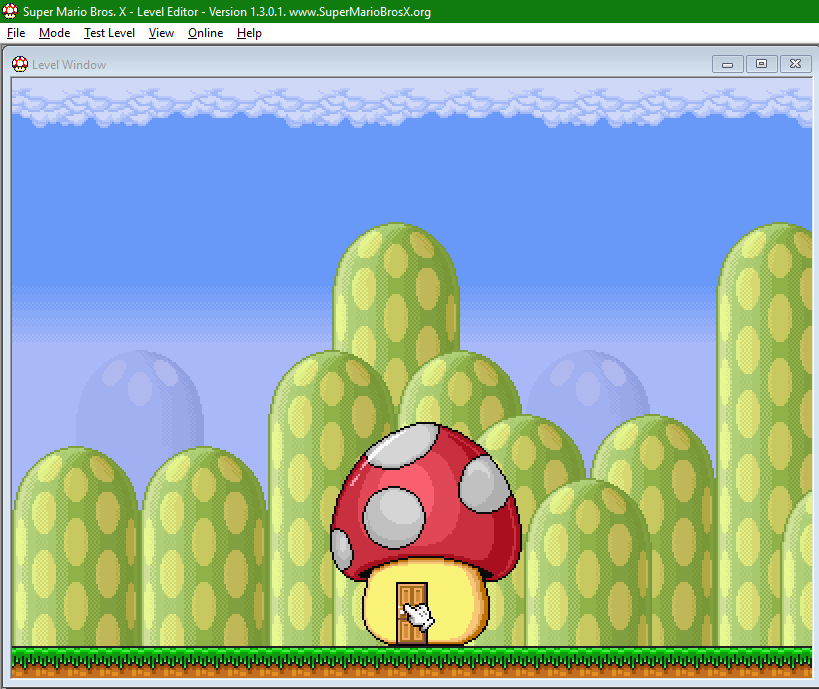Screen dimensions: 819x689
Task: Open the File menu
Action: 16,33
